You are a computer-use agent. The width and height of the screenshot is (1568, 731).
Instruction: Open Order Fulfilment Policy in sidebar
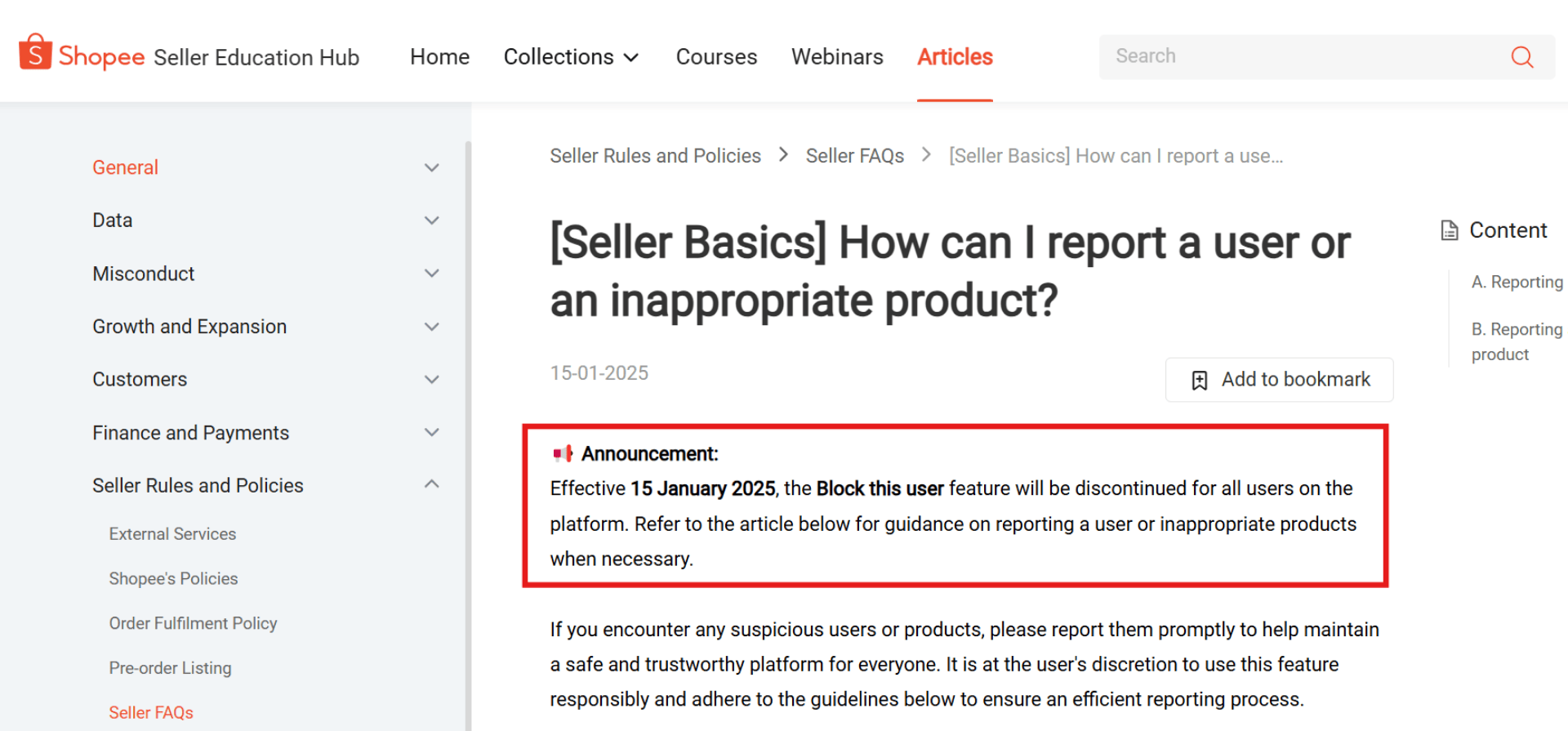194,623
